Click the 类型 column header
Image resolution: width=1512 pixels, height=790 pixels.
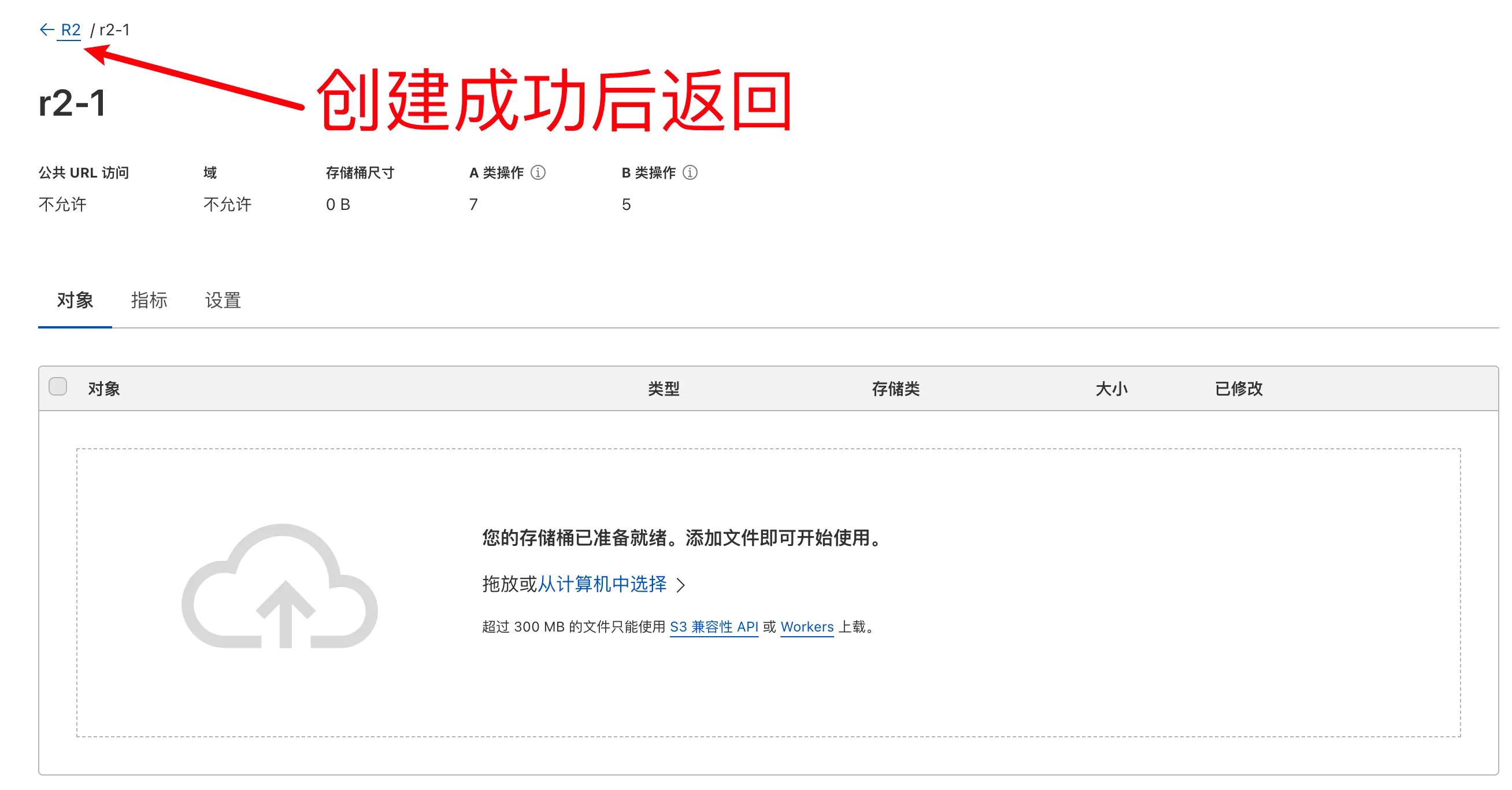pos(664,388)
